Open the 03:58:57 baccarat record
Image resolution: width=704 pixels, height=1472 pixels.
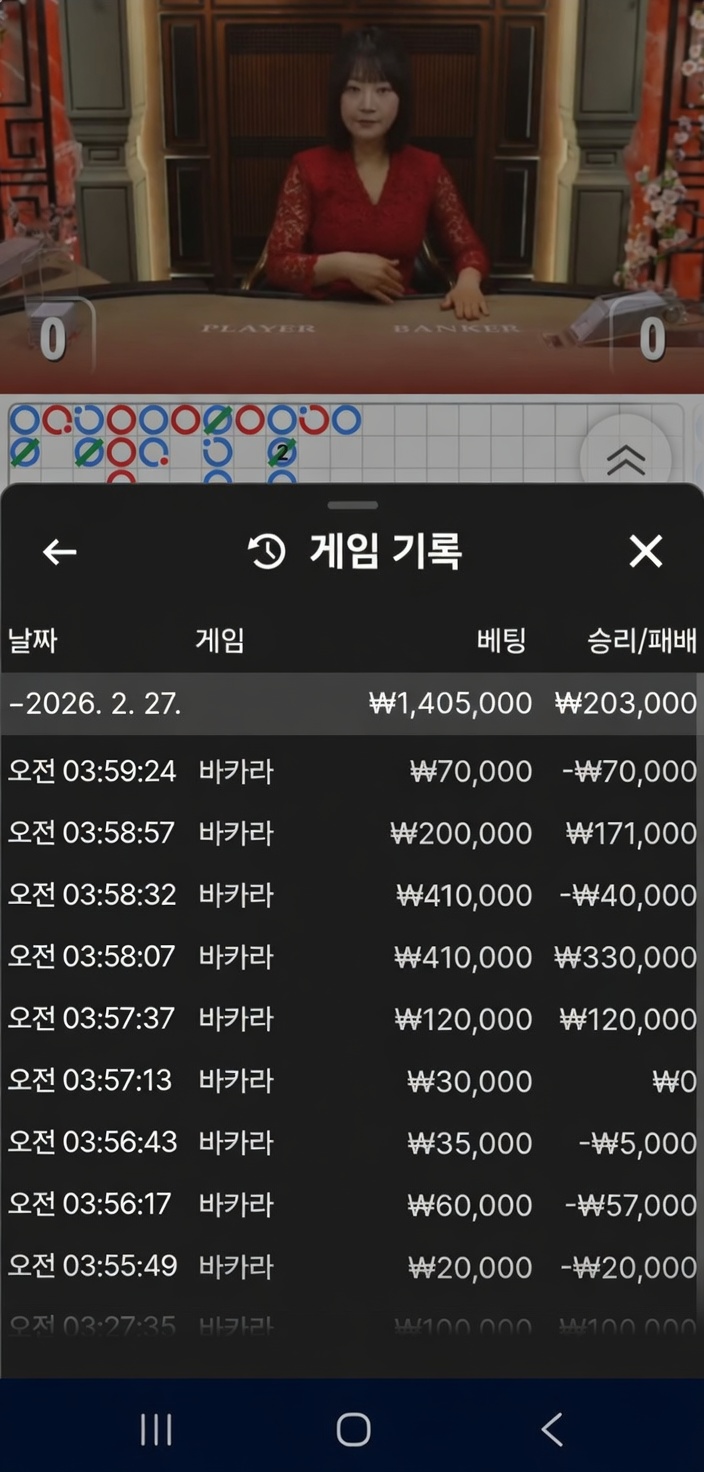350,833
